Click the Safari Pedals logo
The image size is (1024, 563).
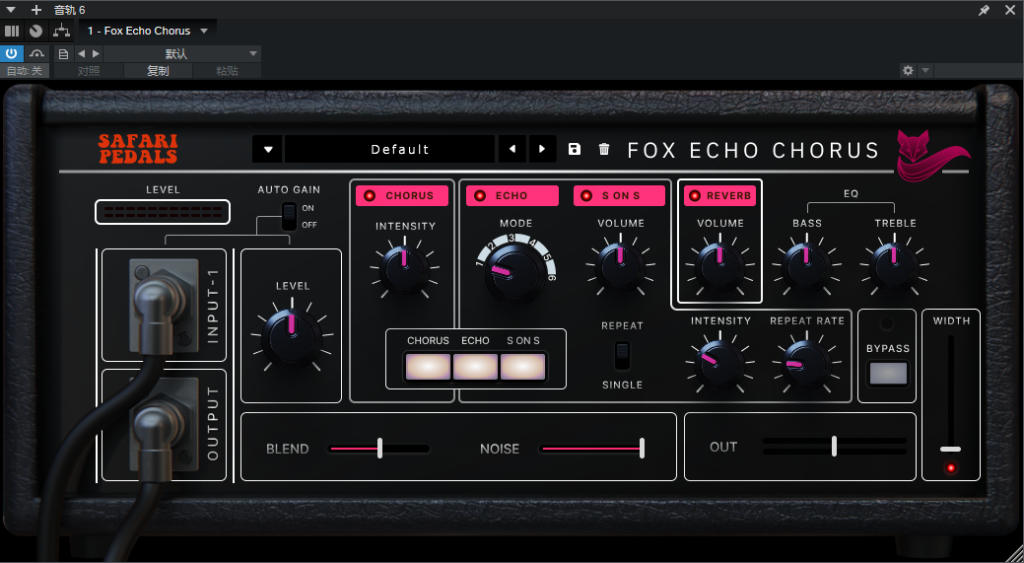138,149
